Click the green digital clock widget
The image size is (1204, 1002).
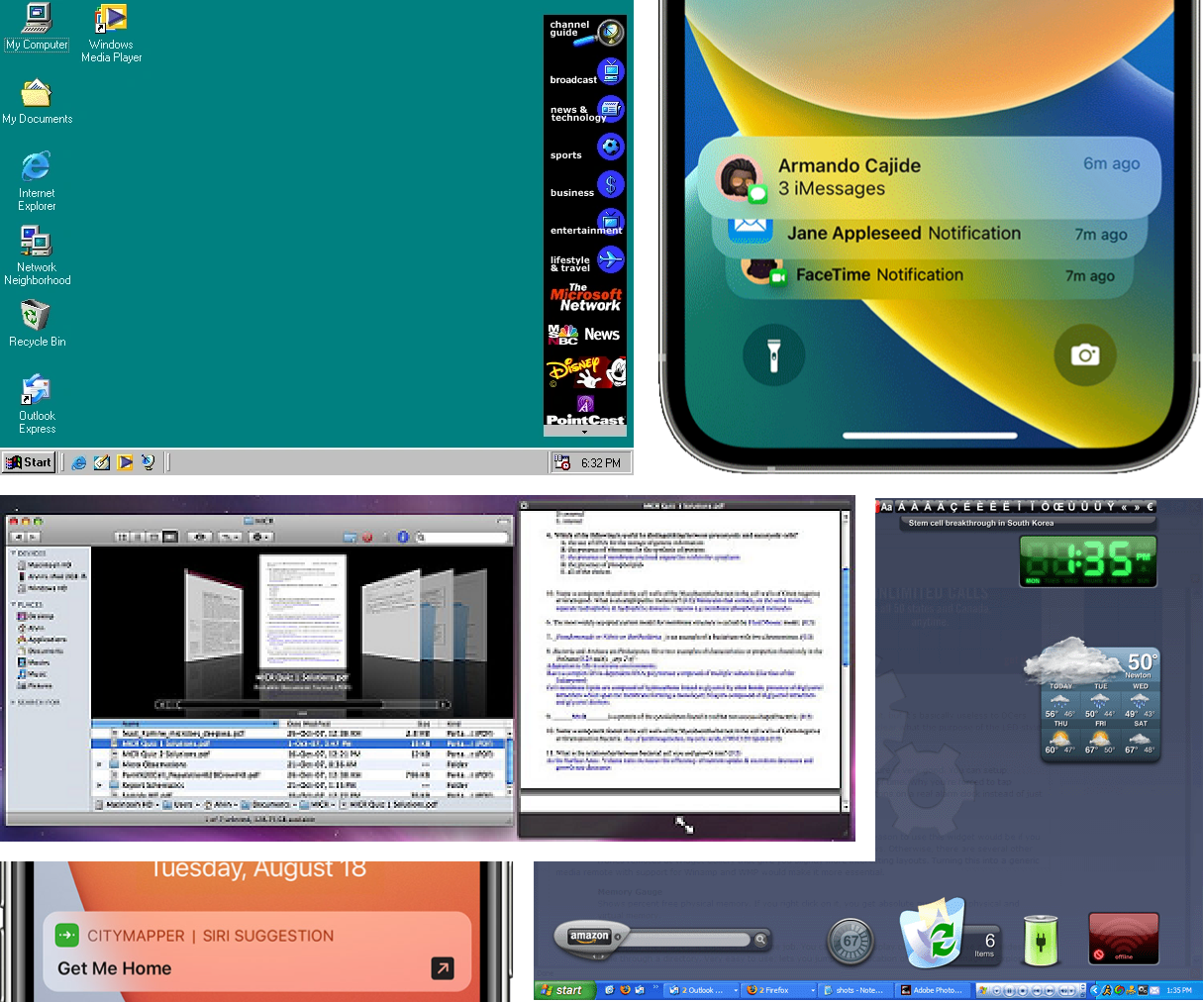(1088, 560)
